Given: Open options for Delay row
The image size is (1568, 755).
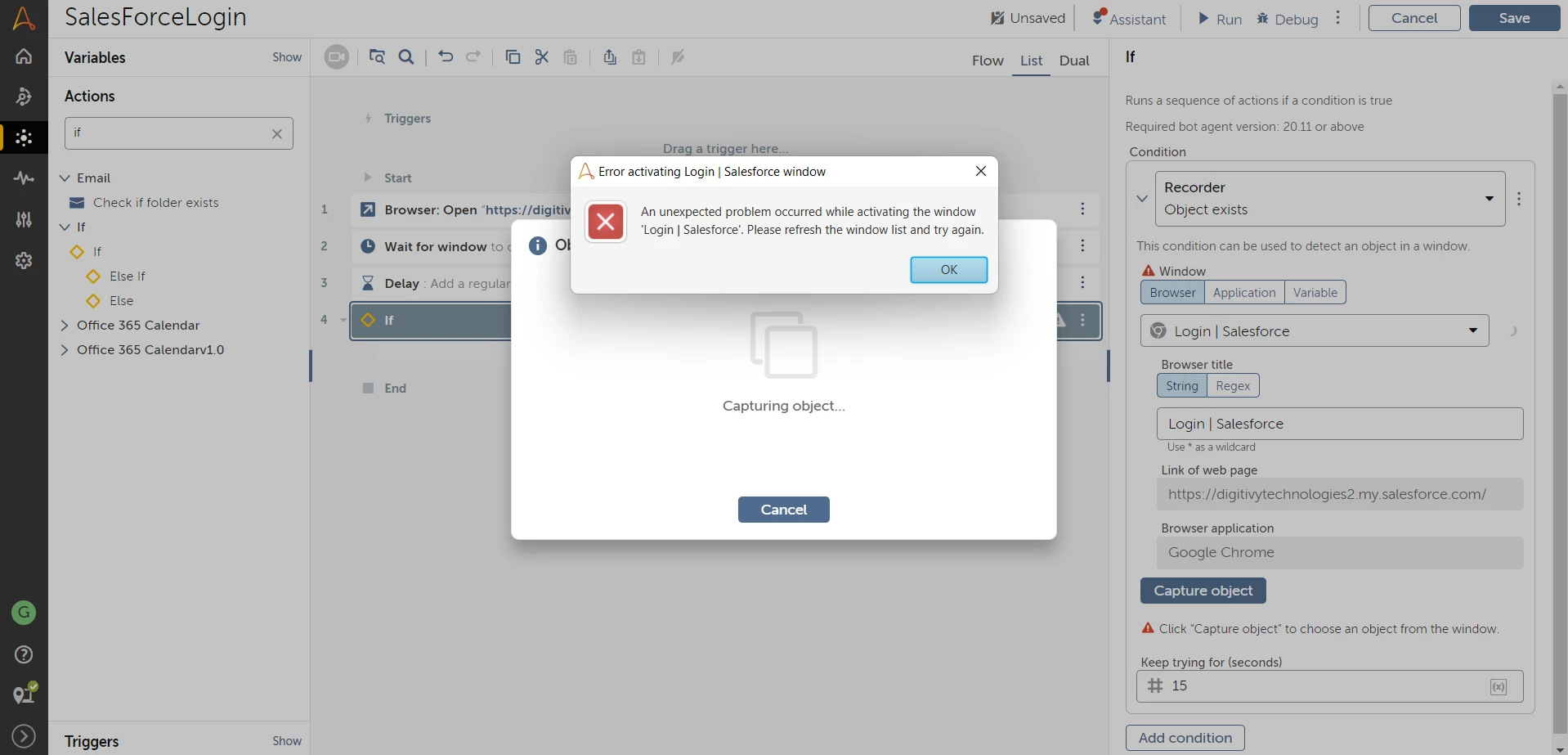Looking at the screenshot, I should click(1082, 282).
